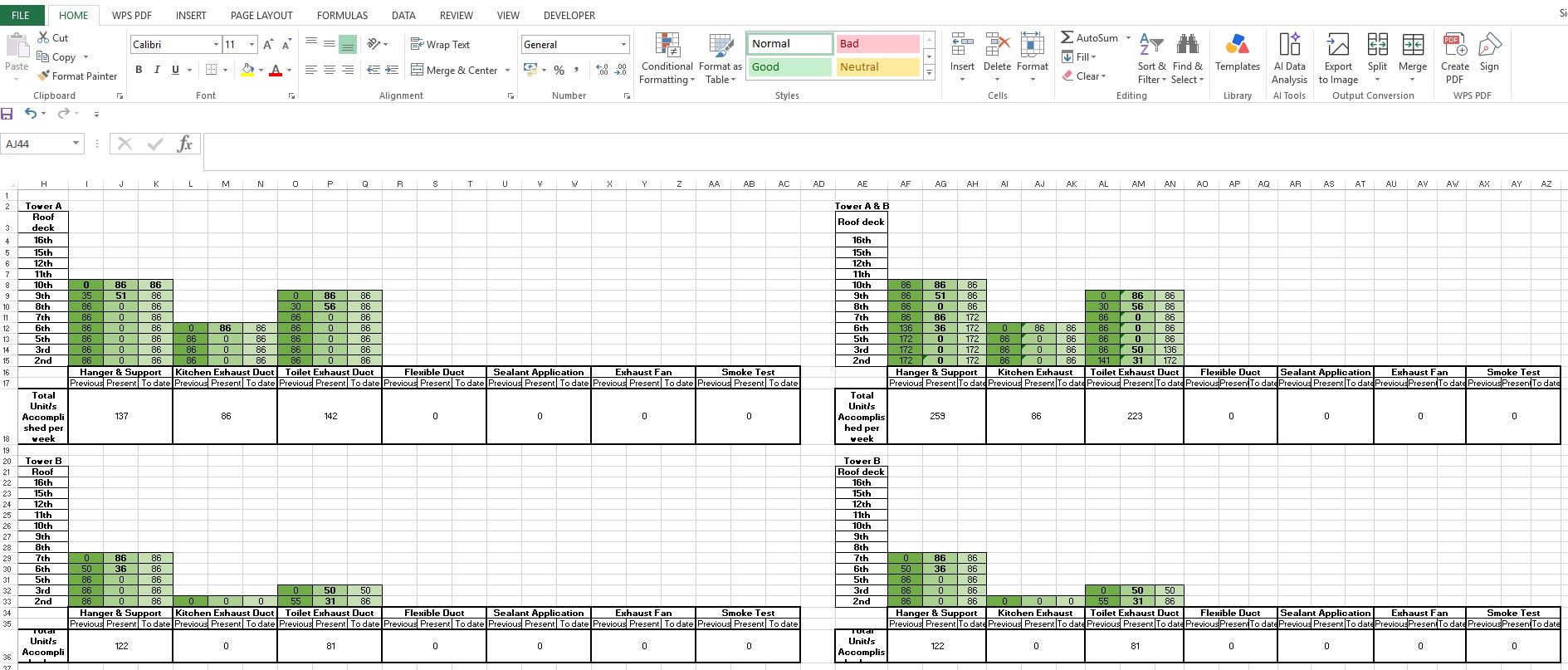This screenshot has width=1568, height=670.
Task: Toggle Italic formatting
Action: [x=157, y=70]
